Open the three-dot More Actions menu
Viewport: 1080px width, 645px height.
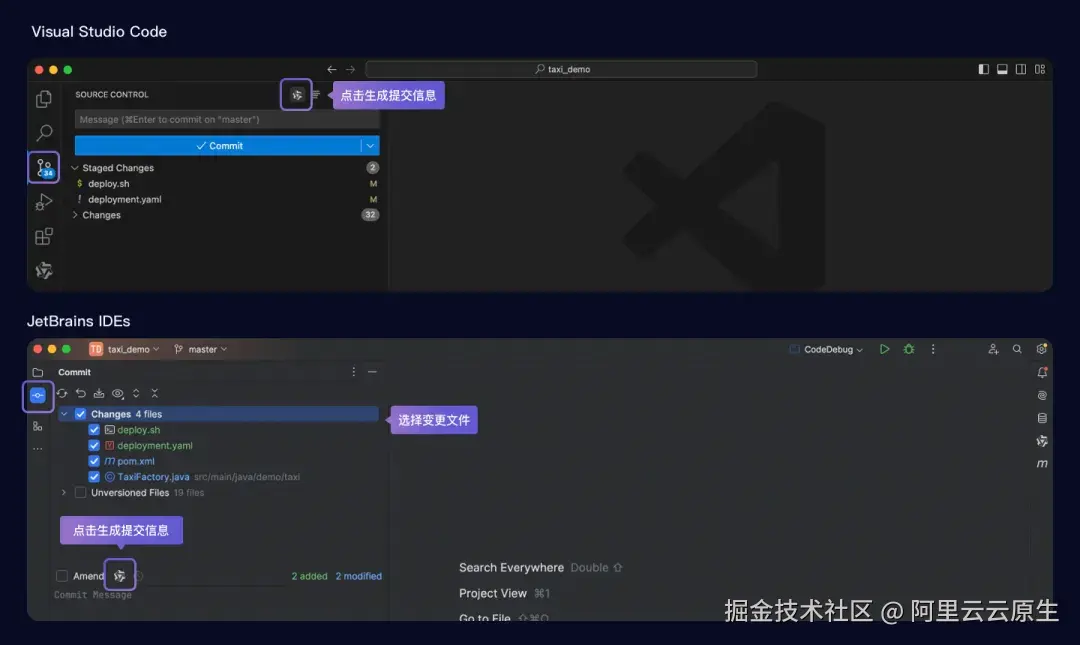[933, 349]
